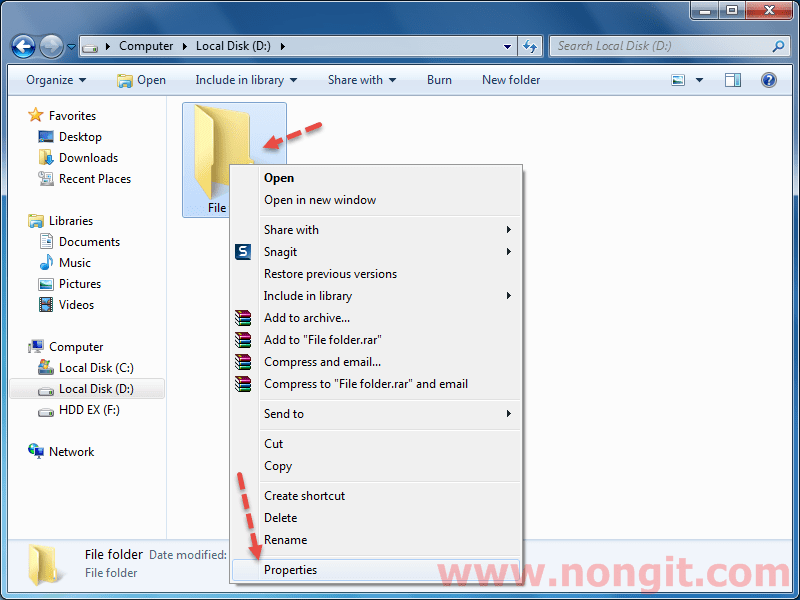Viewport: 800px width, 600px height.
Task: Select Local Disk (D:) drive in sidebar
Action: 87,389
